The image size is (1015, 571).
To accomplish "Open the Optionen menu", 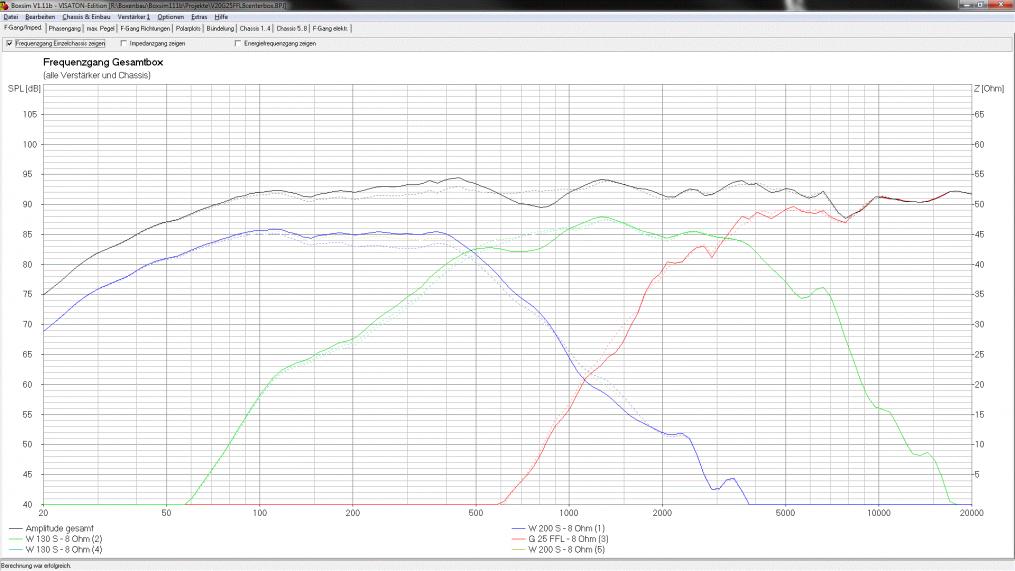I will pos(170,17).
